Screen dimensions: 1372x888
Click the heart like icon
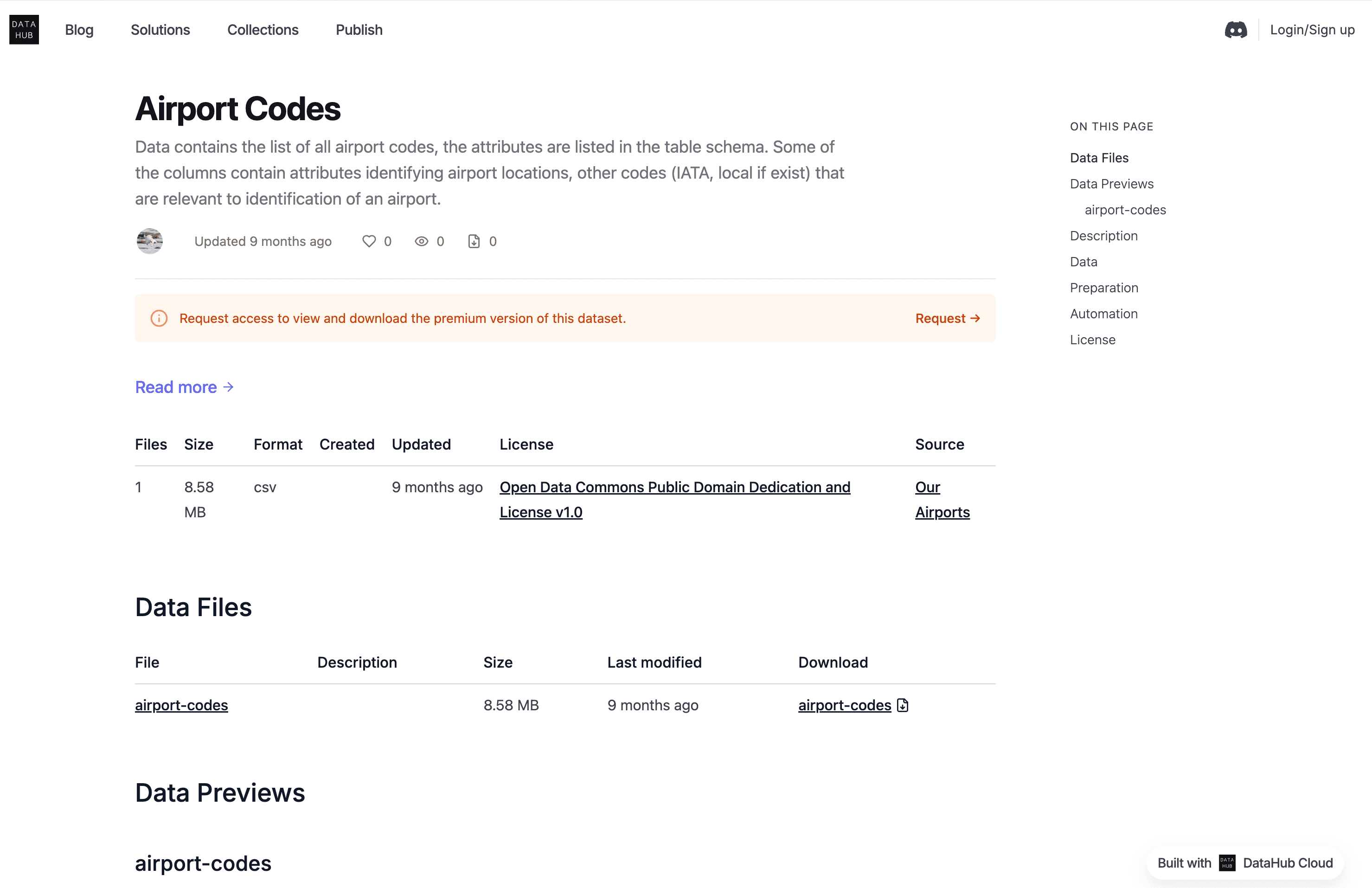pos(369,241)
